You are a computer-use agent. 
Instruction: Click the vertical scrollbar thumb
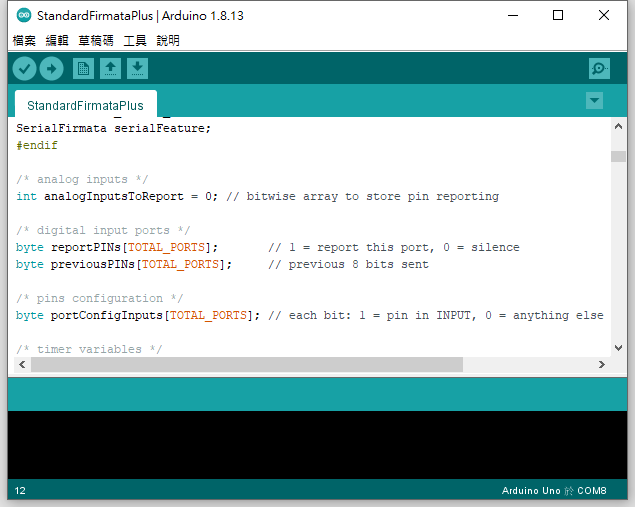[618, 156]
